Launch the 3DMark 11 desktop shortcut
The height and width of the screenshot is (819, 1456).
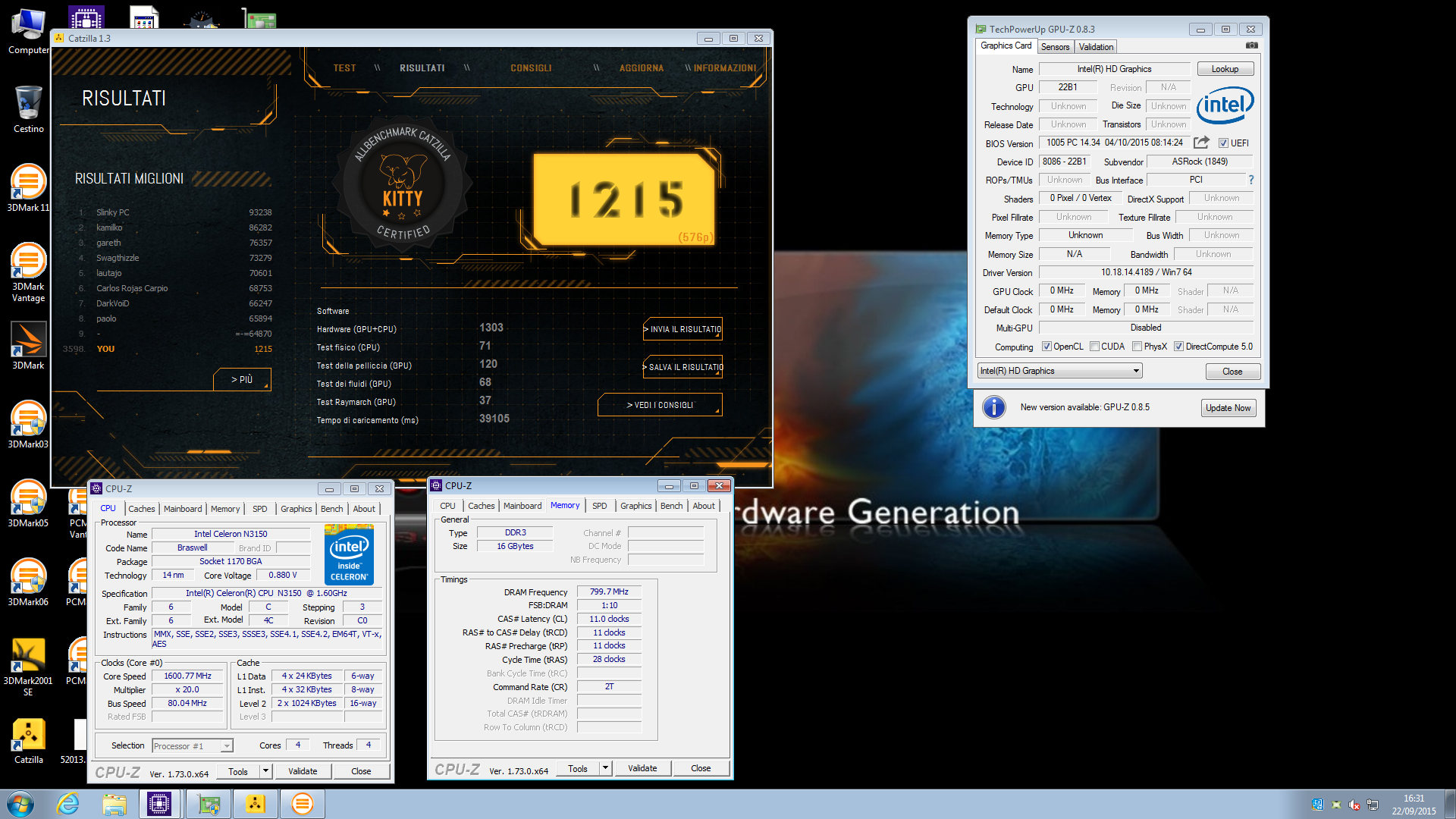point(28,188)
